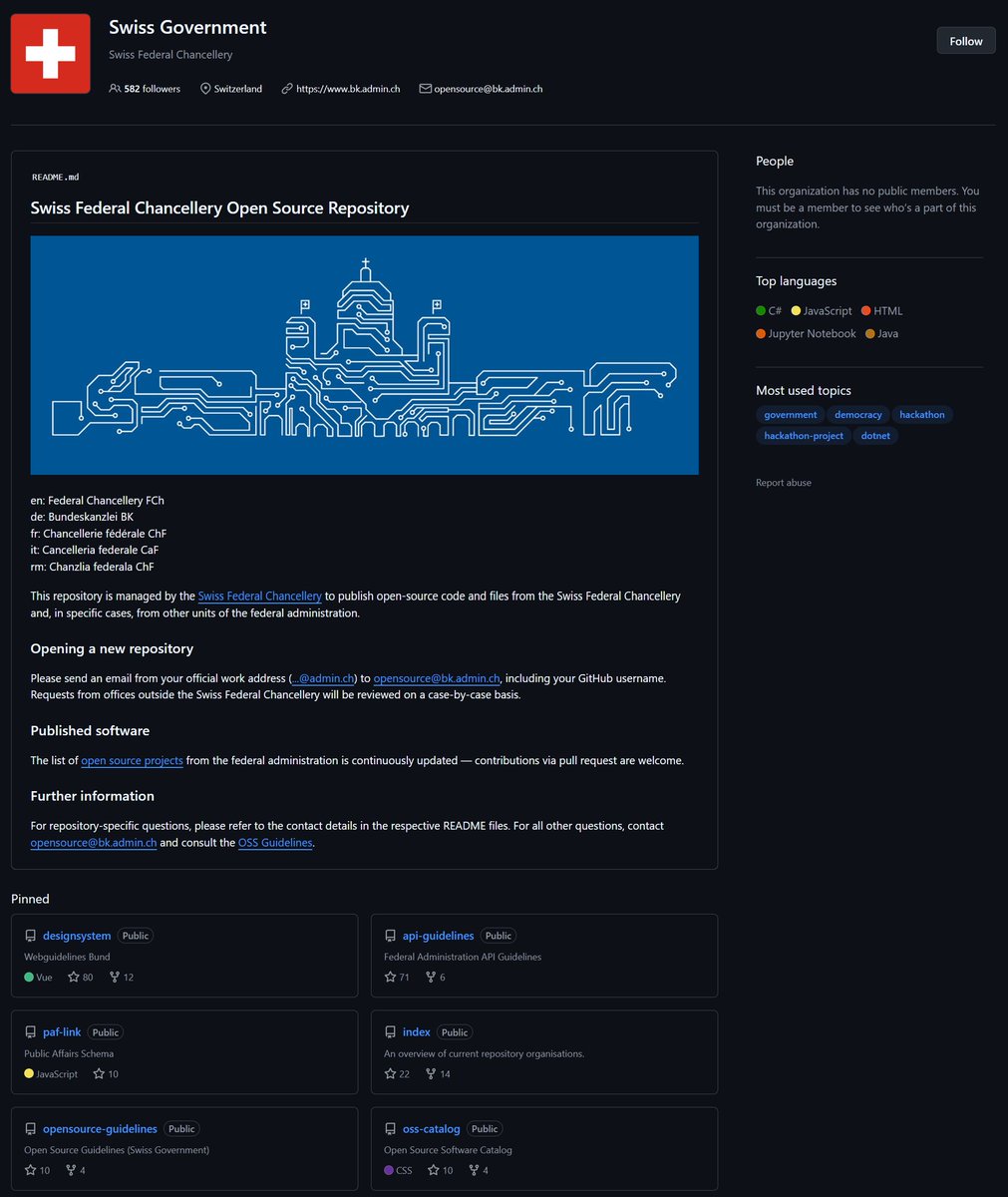
Task: Select the JavaScript top language
Action: (x=822, y=311)
